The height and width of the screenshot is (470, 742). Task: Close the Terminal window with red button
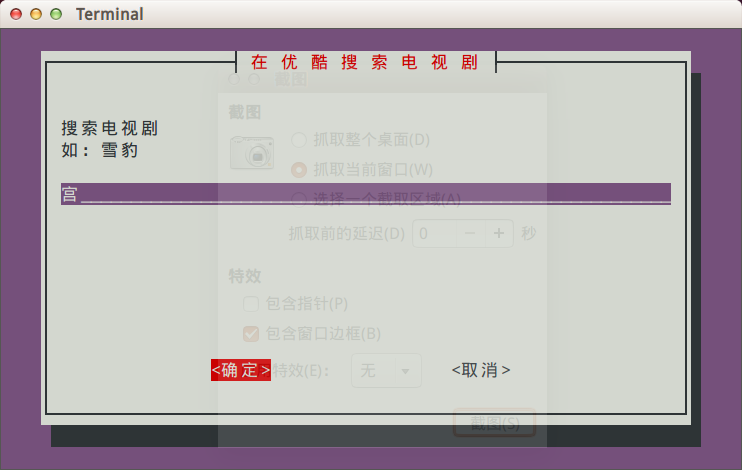pyautogui.click(x=16, y=14)
